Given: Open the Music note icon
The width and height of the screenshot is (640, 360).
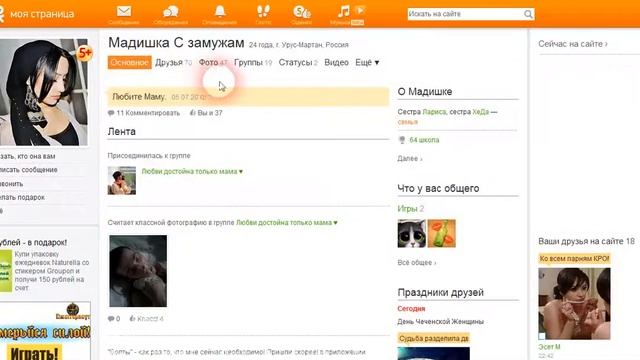Looking at the screenshot, I should (344, 11).
